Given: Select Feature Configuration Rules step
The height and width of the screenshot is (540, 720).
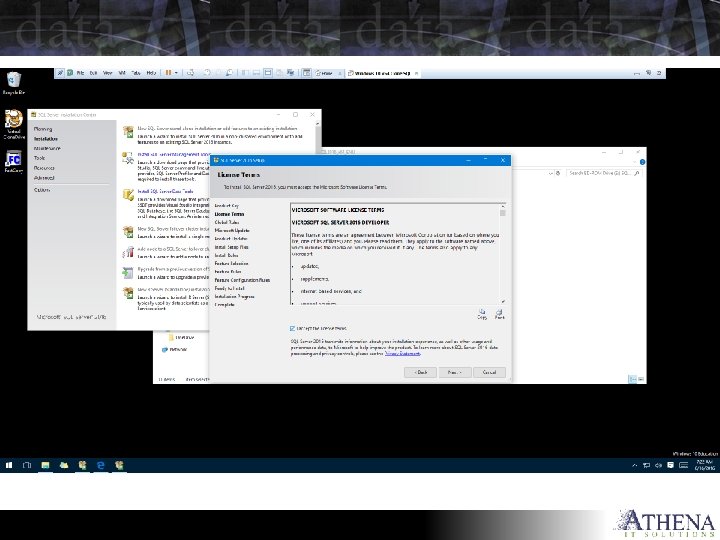Looking at the screenshot, I should (x=242, y=280).
